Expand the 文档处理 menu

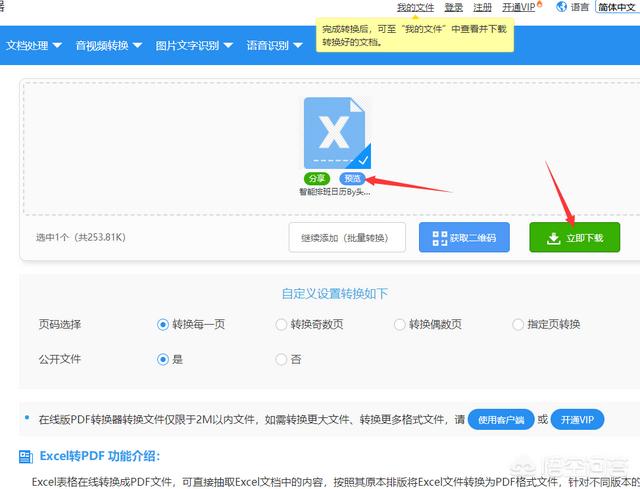point(33,45)
